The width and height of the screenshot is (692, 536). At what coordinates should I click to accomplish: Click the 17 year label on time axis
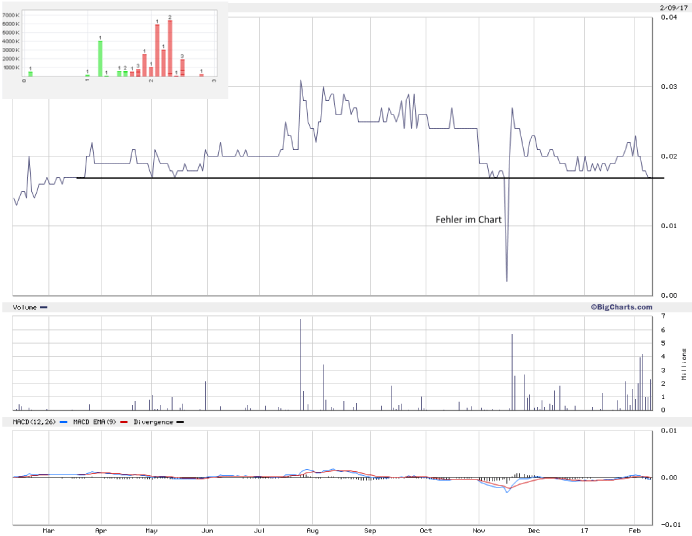point(584,529)
